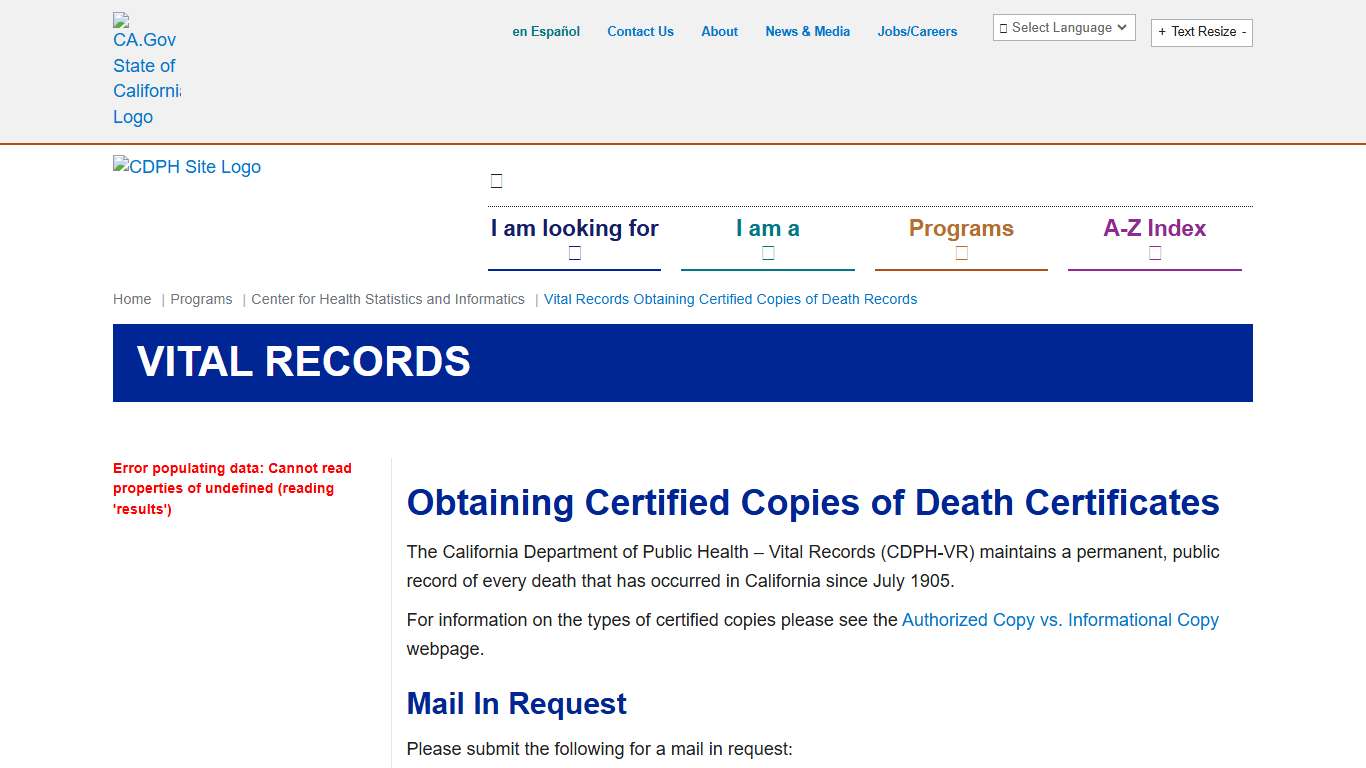This screenshot has height=768, width=1366.
Task: Click the icon under Programs menu
Action: click(x=961, y=255)
